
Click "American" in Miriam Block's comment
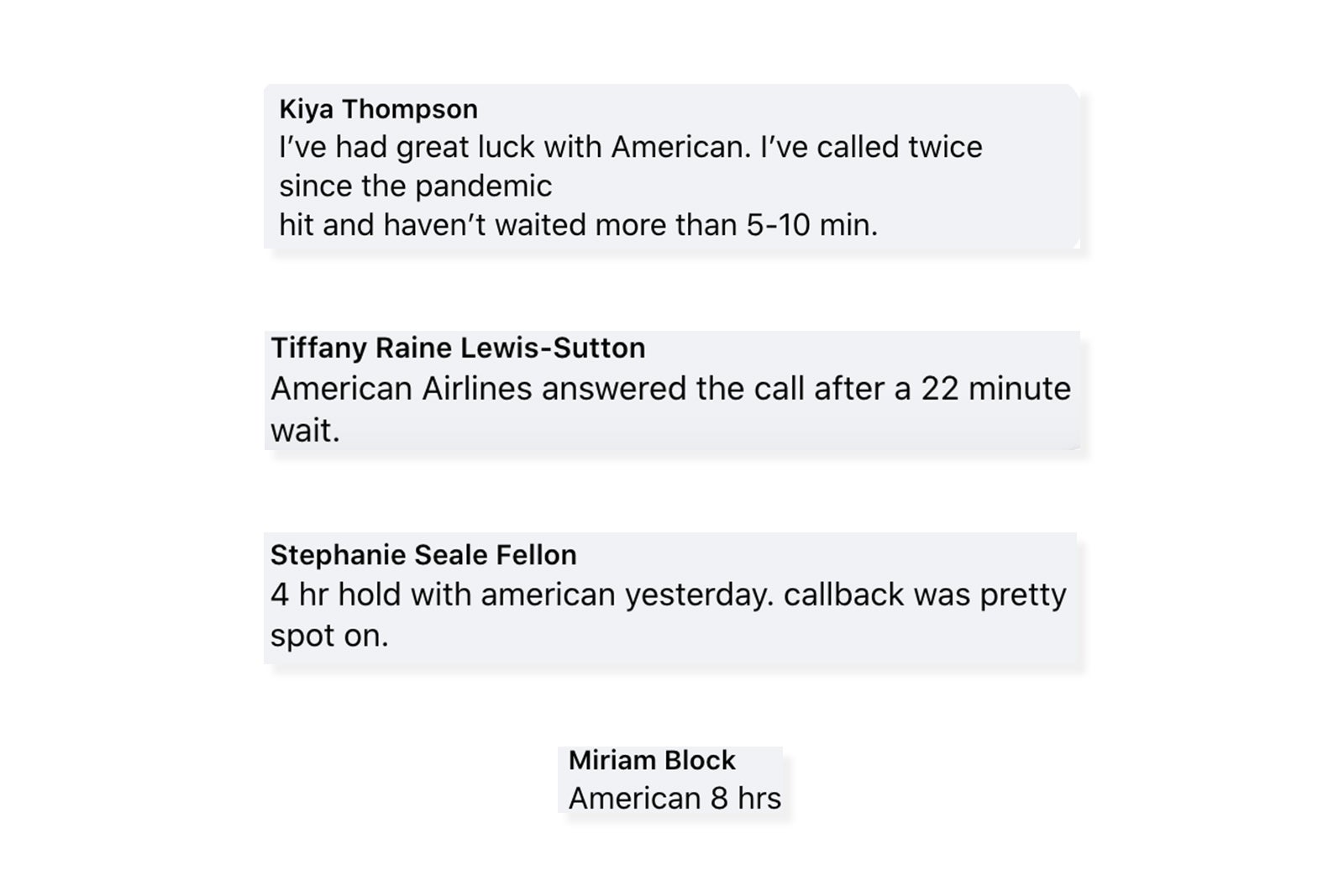635,798
